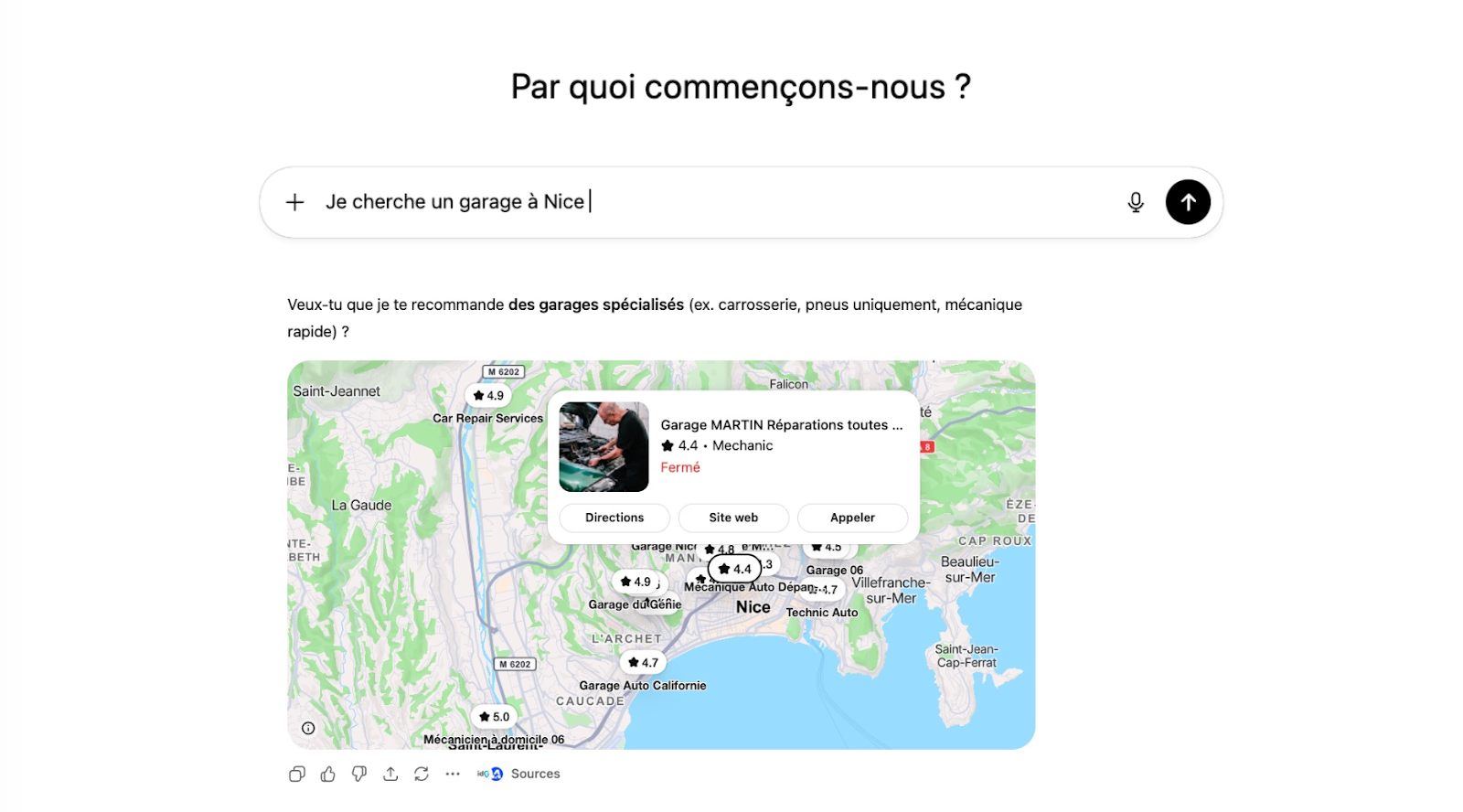Click the Garage Auto Californie map label
This screenshot has width=1463, height=812.
pyautogui.click(x=643, y=686)
